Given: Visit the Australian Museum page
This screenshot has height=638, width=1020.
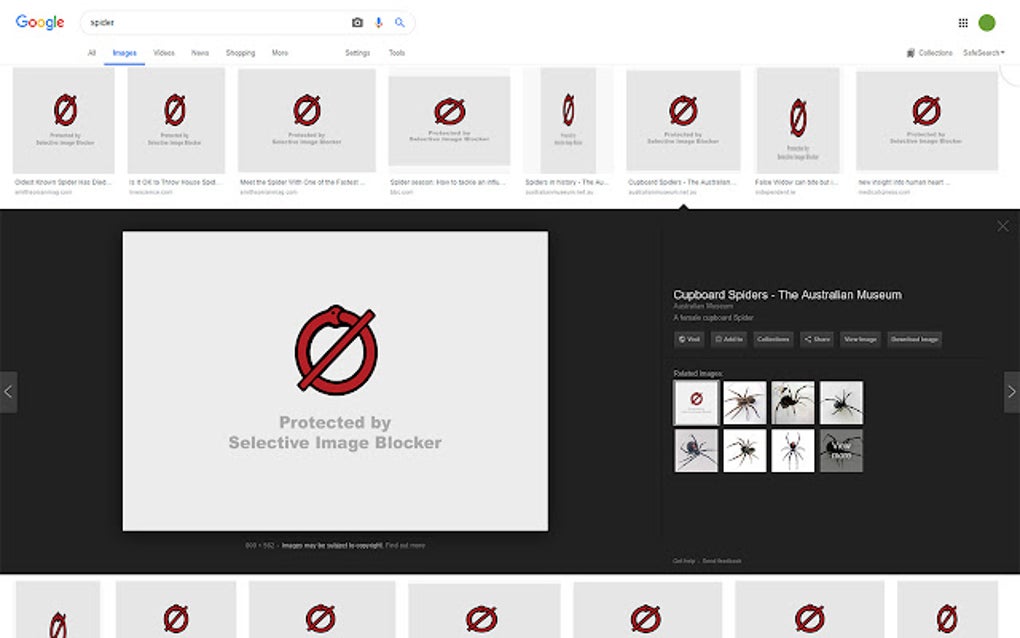Looking at the screenshot, I should [x=688, y=339].
